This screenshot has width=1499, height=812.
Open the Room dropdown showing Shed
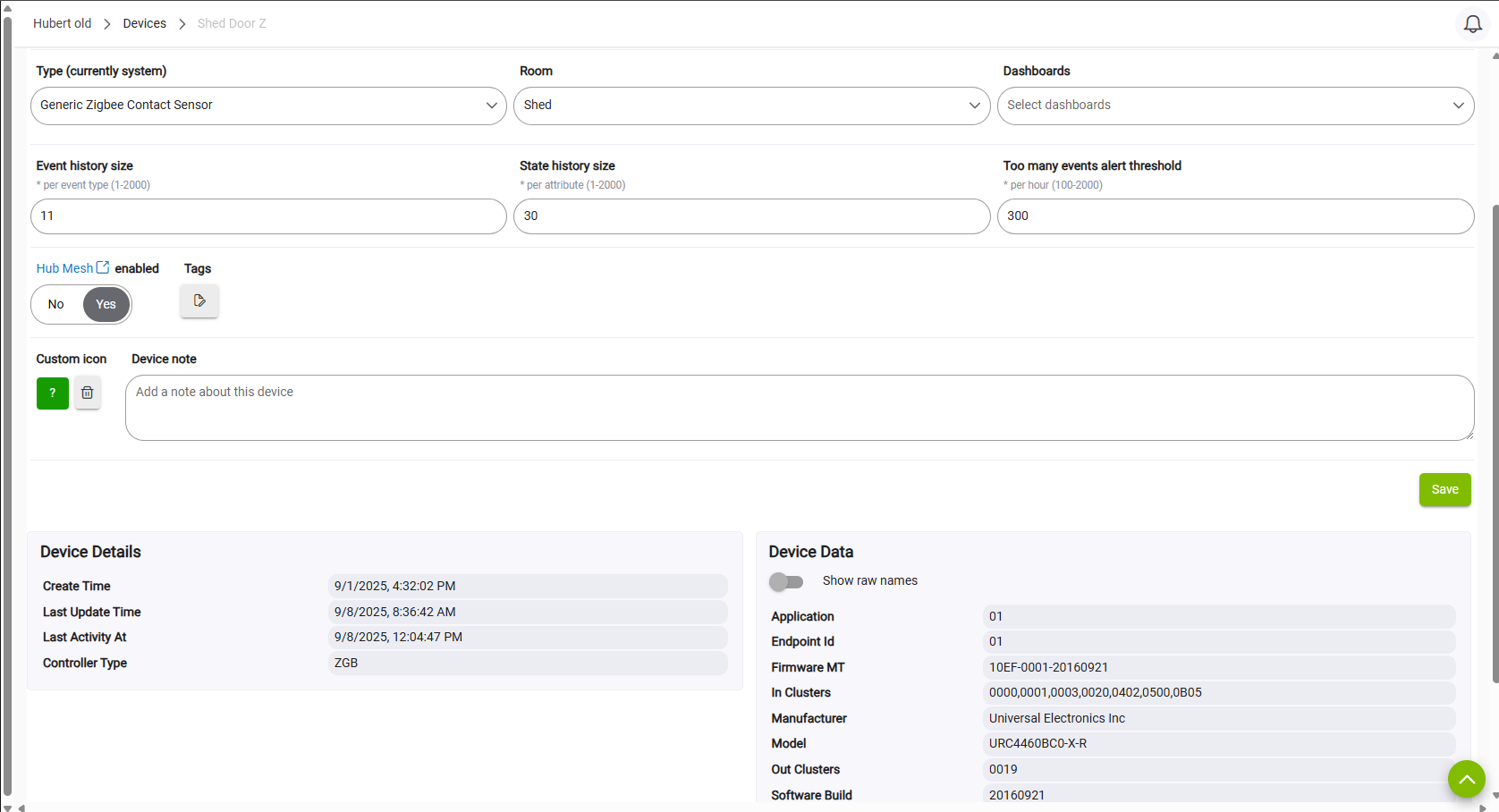[751, 106]
